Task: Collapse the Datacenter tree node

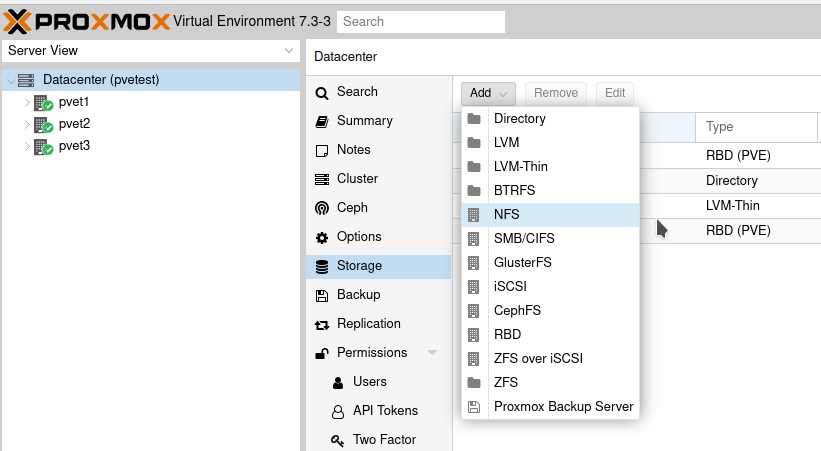Action: pyautogui.click(x=10, y=80)
